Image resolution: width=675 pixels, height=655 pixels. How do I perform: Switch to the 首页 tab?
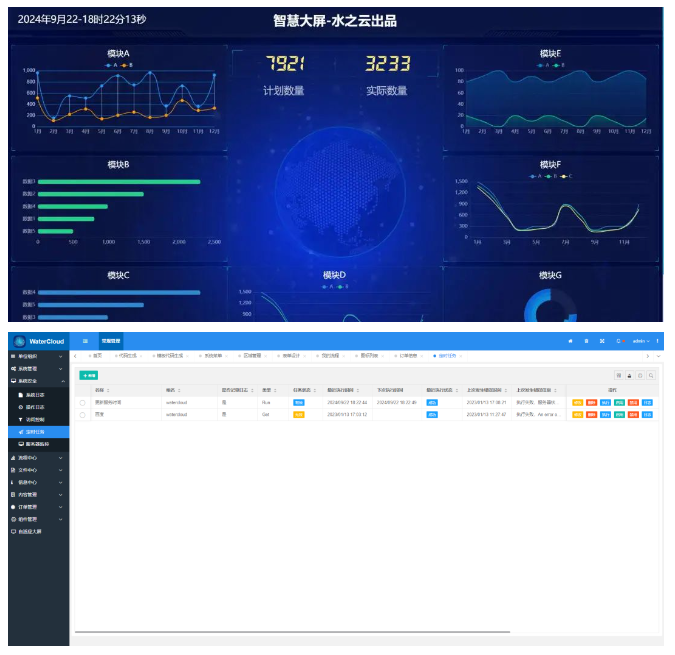pyautogui.click(x=96, y=356)
